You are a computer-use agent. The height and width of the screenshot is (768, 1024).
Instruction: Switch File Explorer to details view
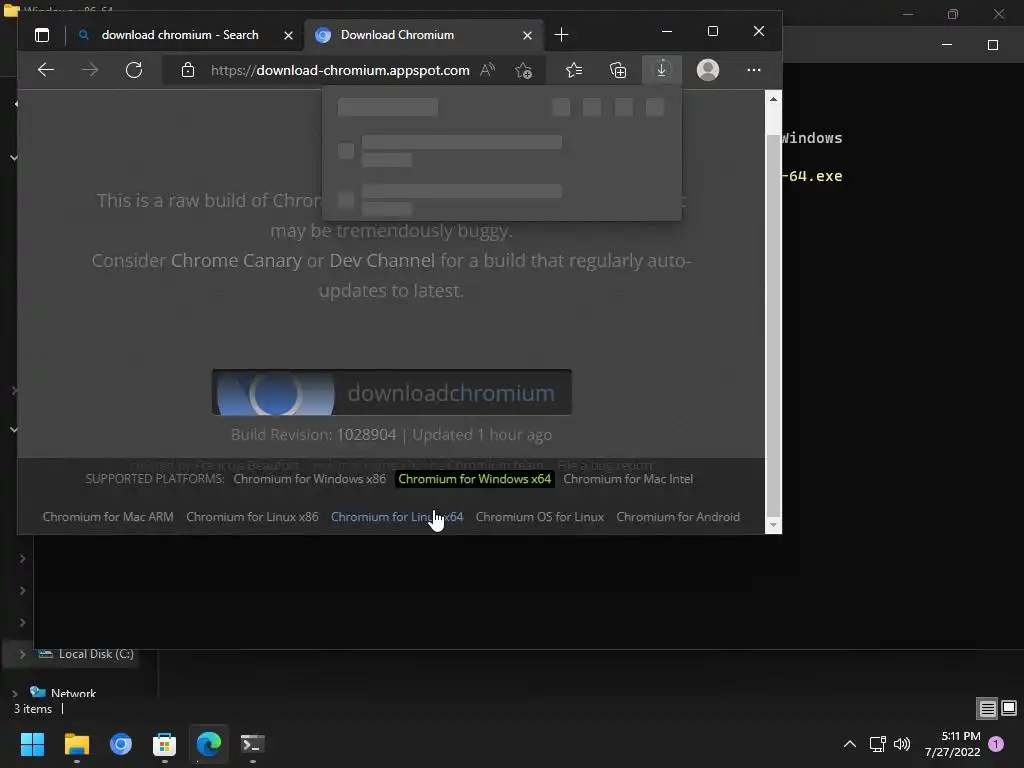[987, 708]
